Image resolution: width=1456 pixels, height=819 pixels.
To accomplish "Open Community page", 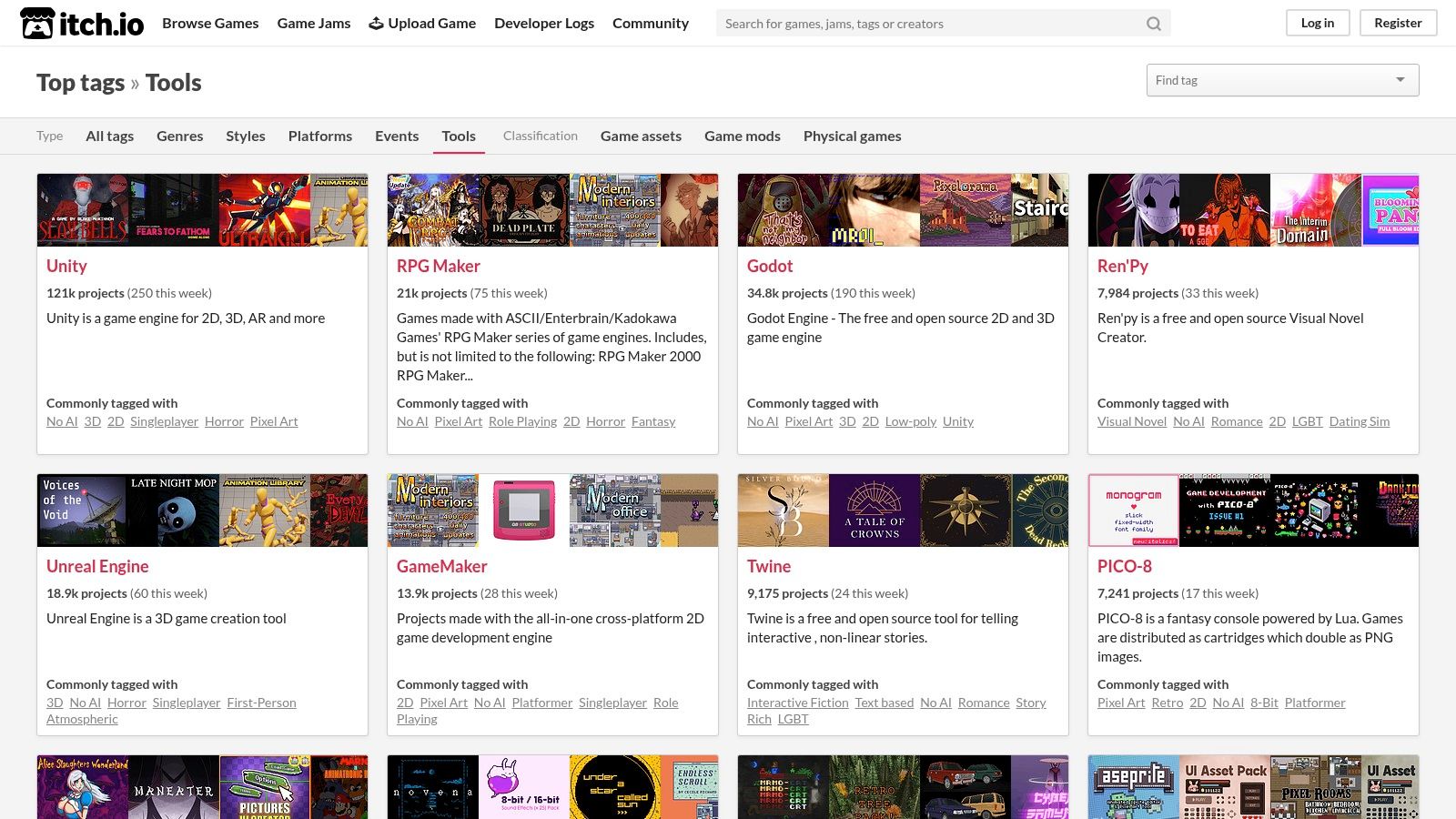I will click(651, 23).
